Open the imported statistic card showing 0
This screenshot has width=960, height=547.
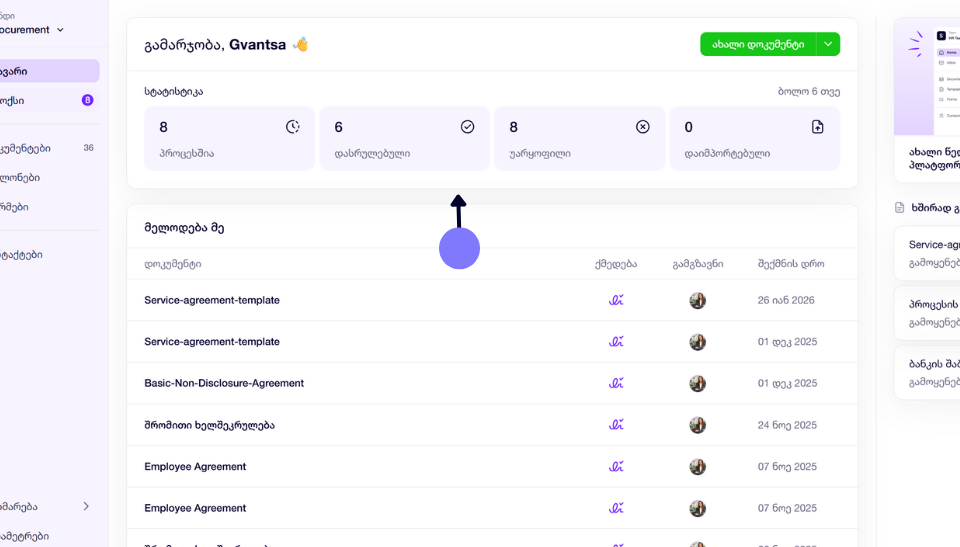pyautogui.click(x=754, y=138)
